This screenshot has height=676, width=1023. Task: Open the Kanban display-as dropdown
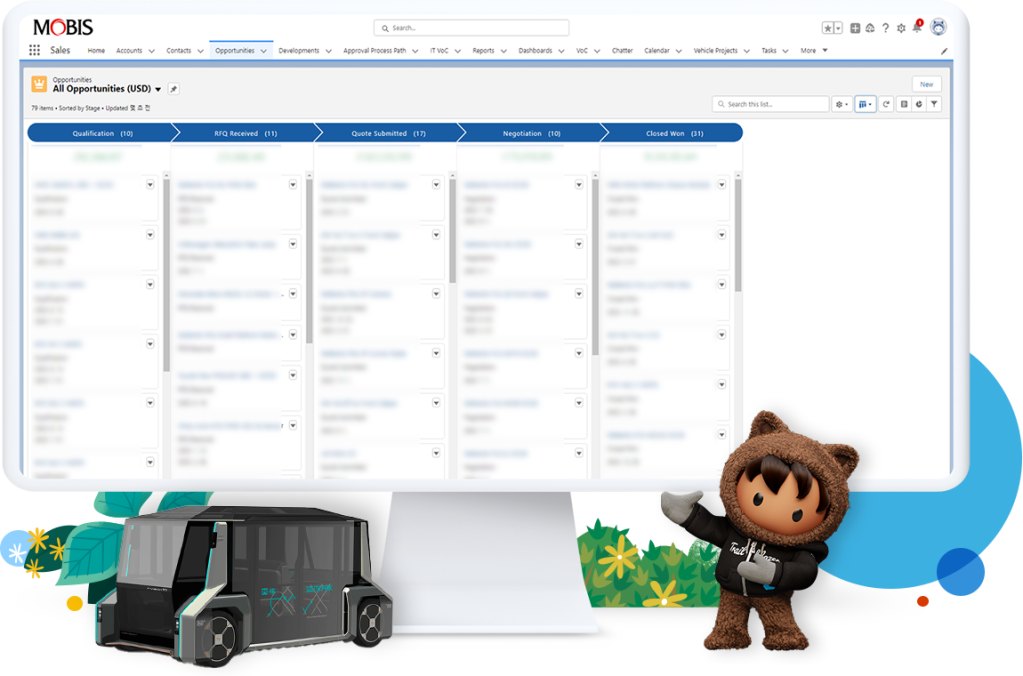(x=865, y=104)
